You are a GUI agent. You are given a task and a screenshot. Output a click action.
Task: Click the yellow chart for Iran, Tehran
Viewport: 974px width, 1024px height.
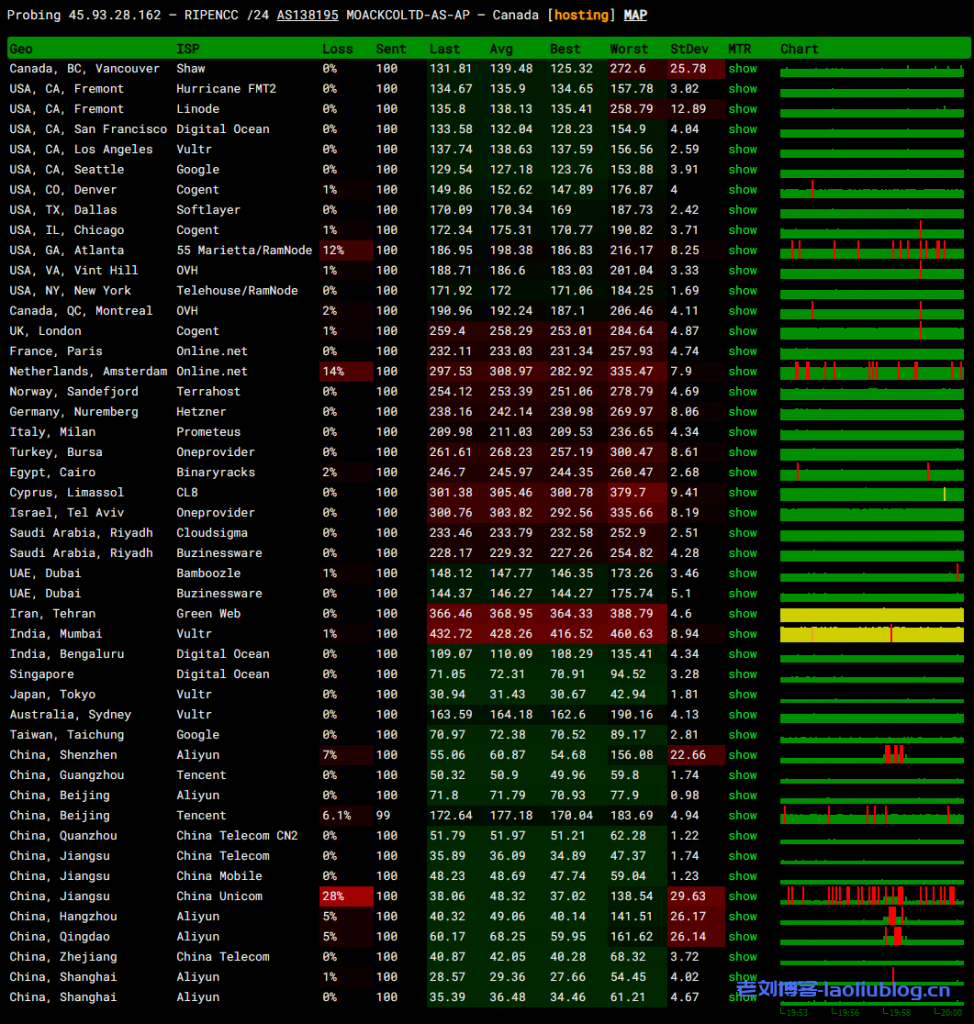click(871, 614)
